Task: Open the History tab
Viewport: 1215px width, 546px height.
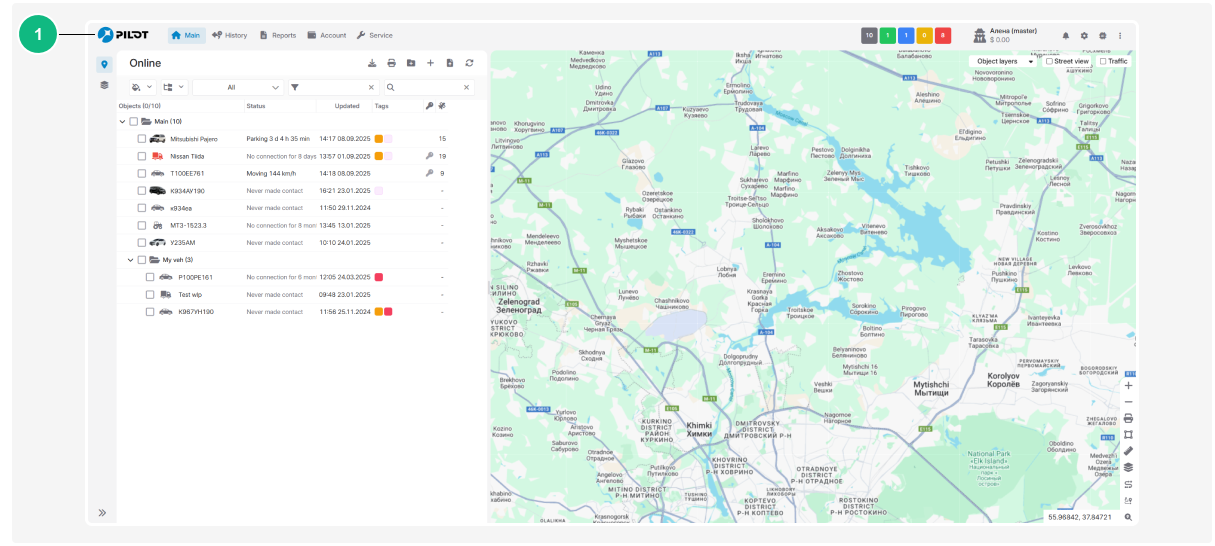Action: 229,35
